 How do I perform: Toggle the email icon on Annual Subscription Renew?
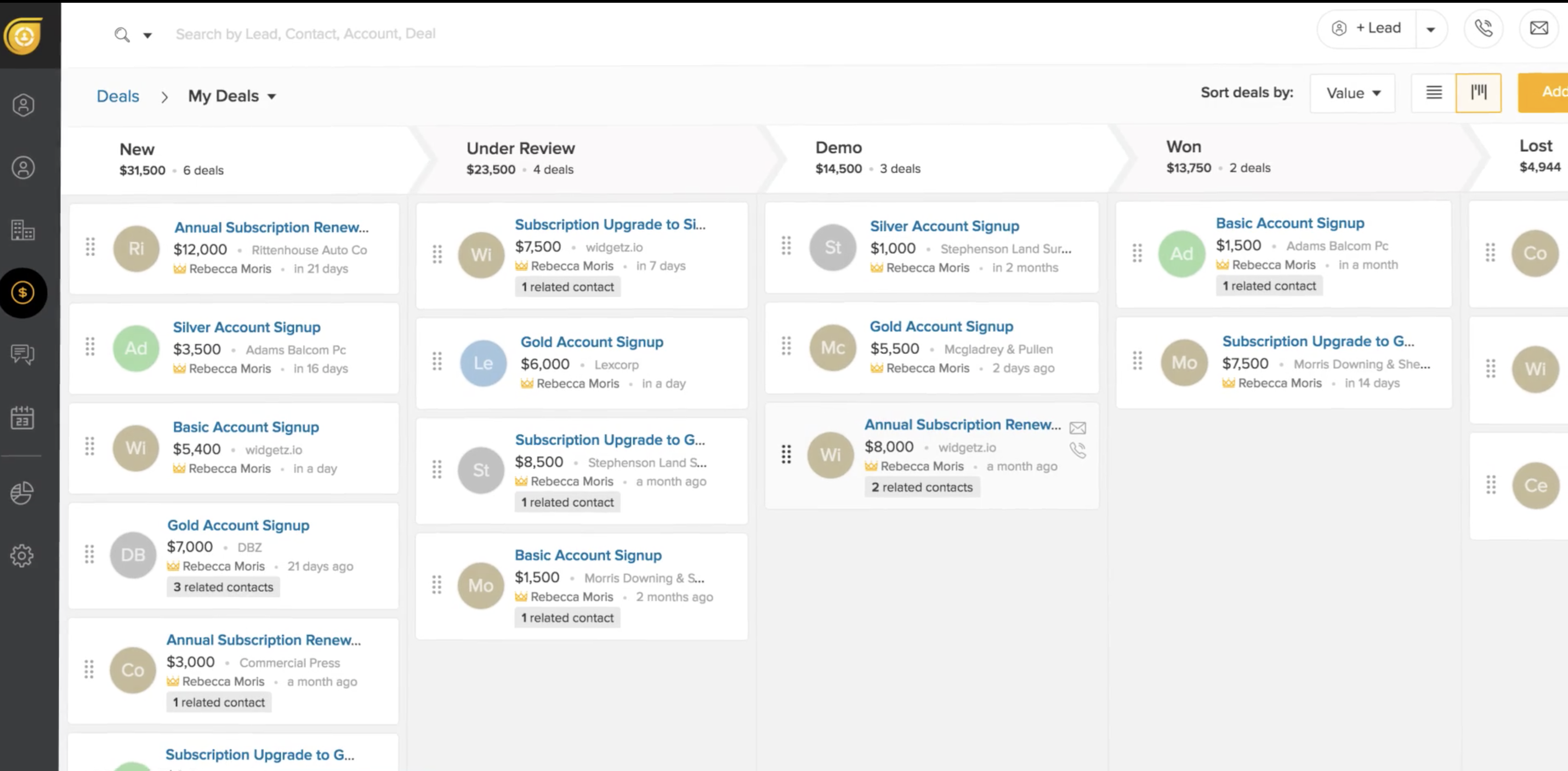pyautogui.click(x=1078, y=425)
